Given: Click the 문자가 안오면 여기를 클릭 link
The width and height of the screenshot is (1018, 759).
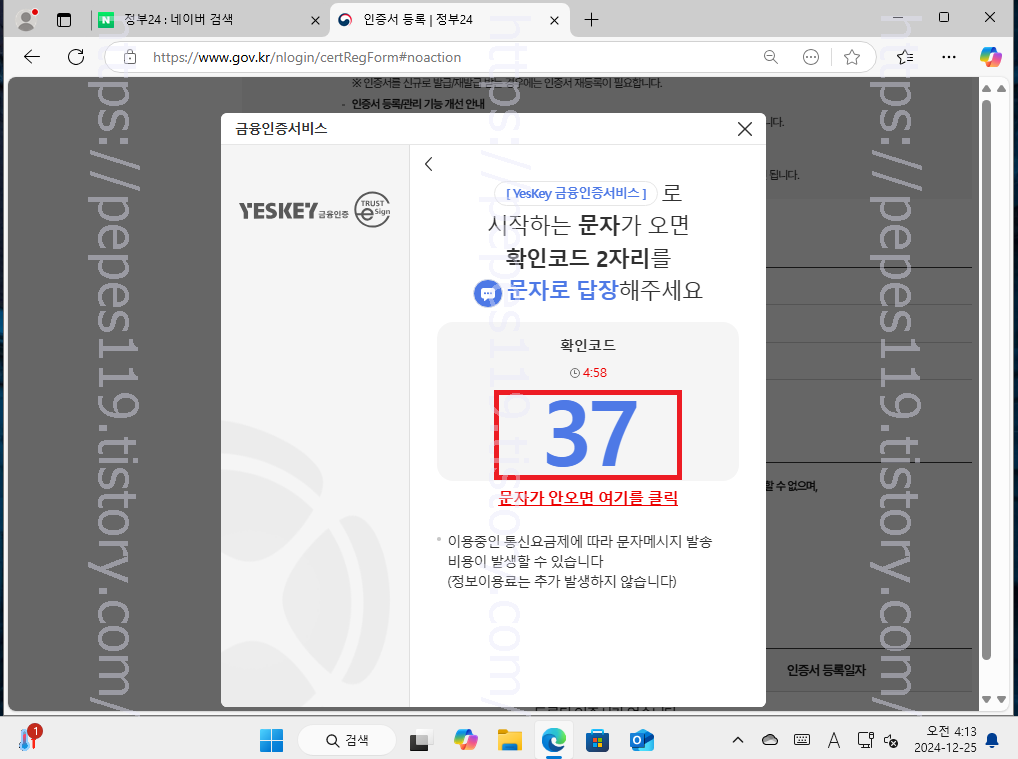Looking at the screenshot, I should [x=588, y=498].
